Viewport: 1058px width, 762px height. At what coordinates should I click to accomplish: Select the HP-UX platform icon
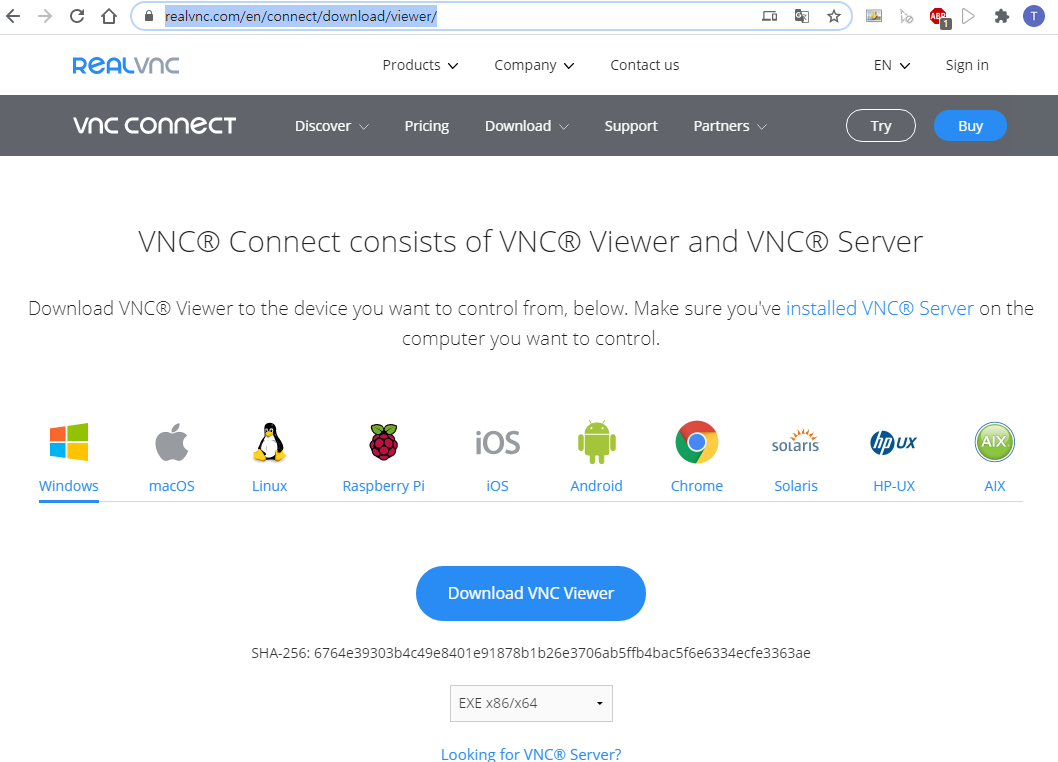pos(894,443)
